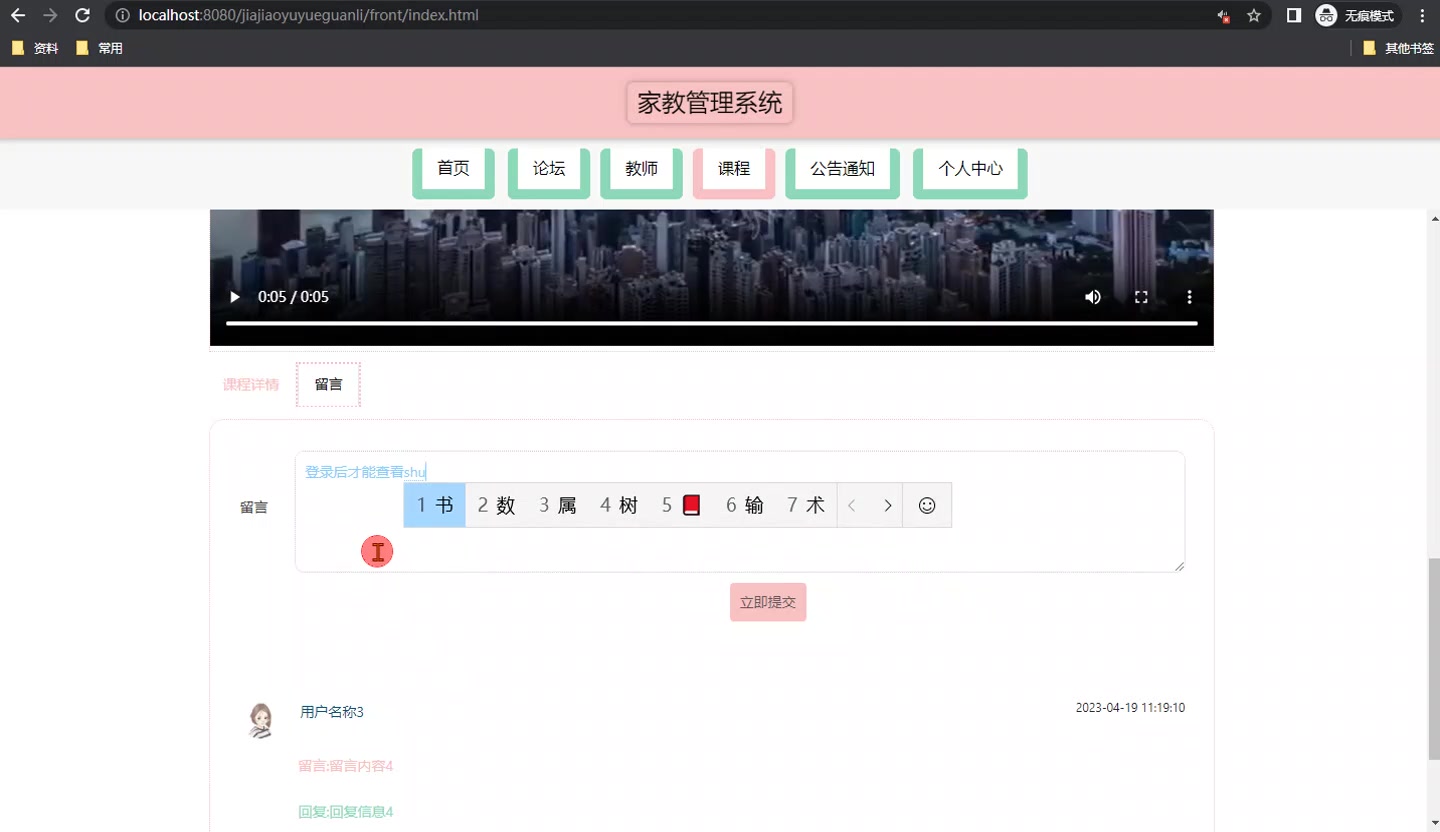This screenshot has width=1440, height=832.
Task: Play the video with the play button
Action: (x=235, y=297)
